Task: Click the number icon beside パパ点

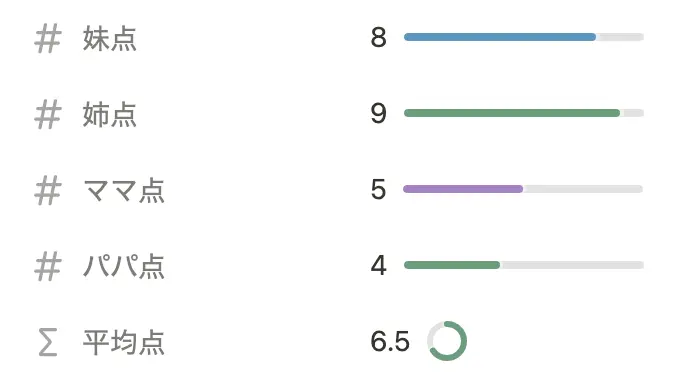Action: 48,267
